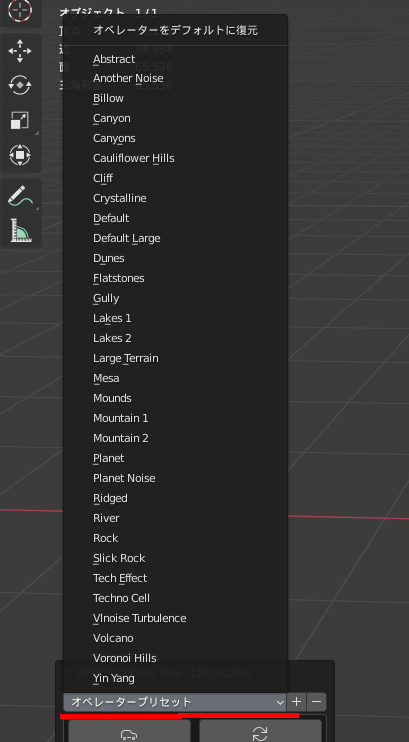This screenshot has height=742, width=409.
Task: Select the Voronoi Hills preset
Action: click(x=175, y=658)
